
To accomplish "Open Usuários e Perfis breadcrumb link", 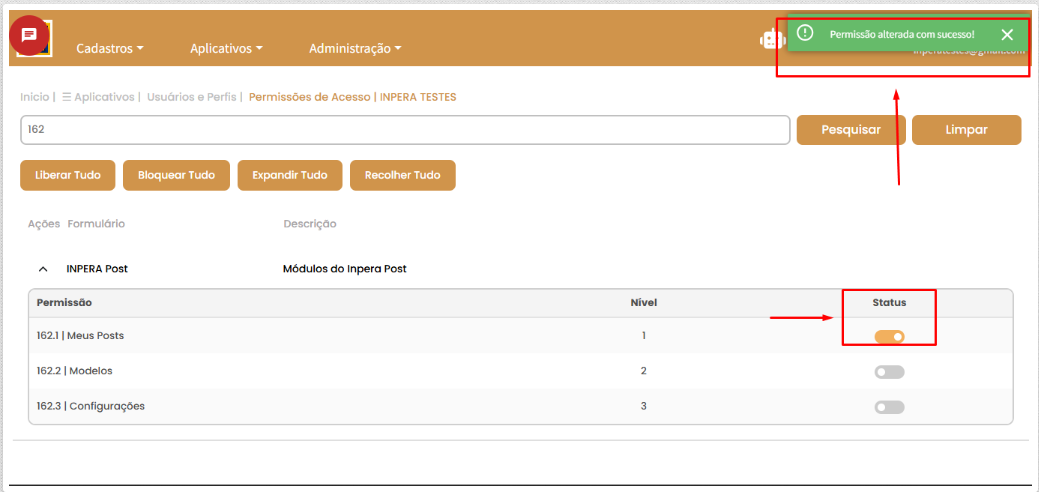I will (191, 97).
